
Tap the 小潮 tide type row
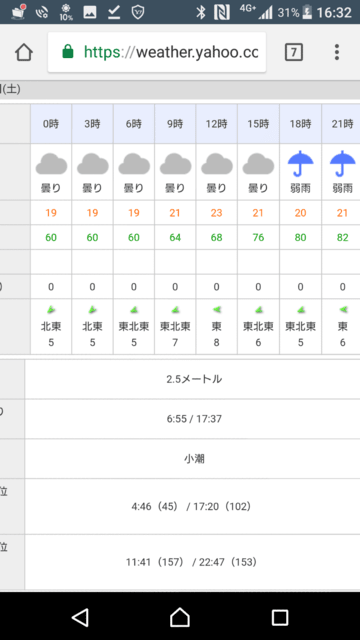tap(192, 459)
